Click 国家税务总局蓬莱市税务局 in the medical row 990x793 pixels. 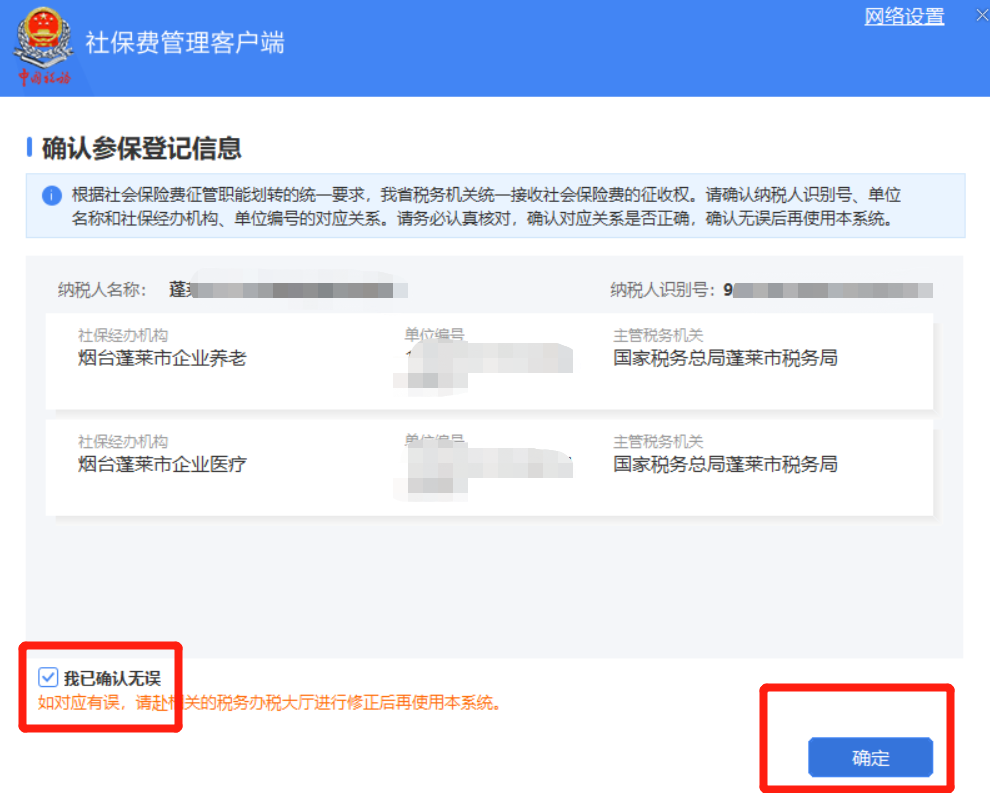tap(725, 464)
